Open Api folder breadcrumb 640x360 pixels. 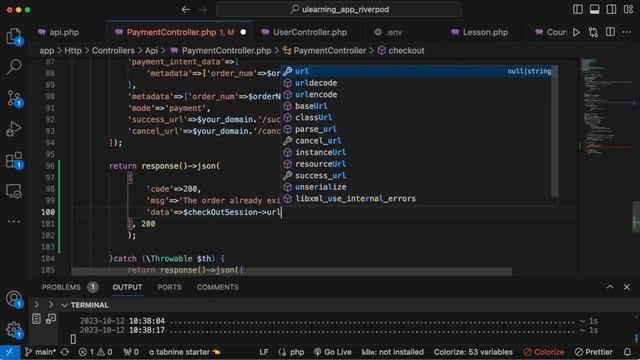pyautogui.click(x=151, y=51)
